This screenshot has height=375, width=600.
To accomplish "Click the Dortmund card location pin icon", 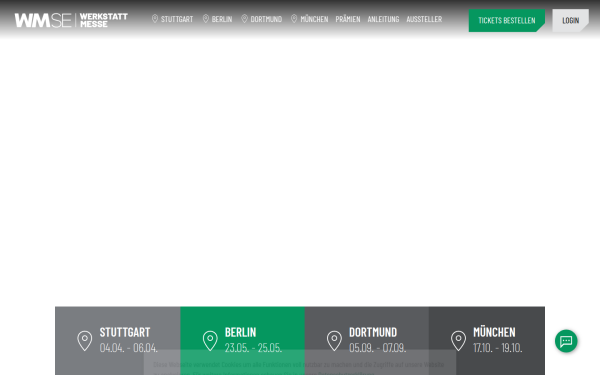I will click(334, 341).
